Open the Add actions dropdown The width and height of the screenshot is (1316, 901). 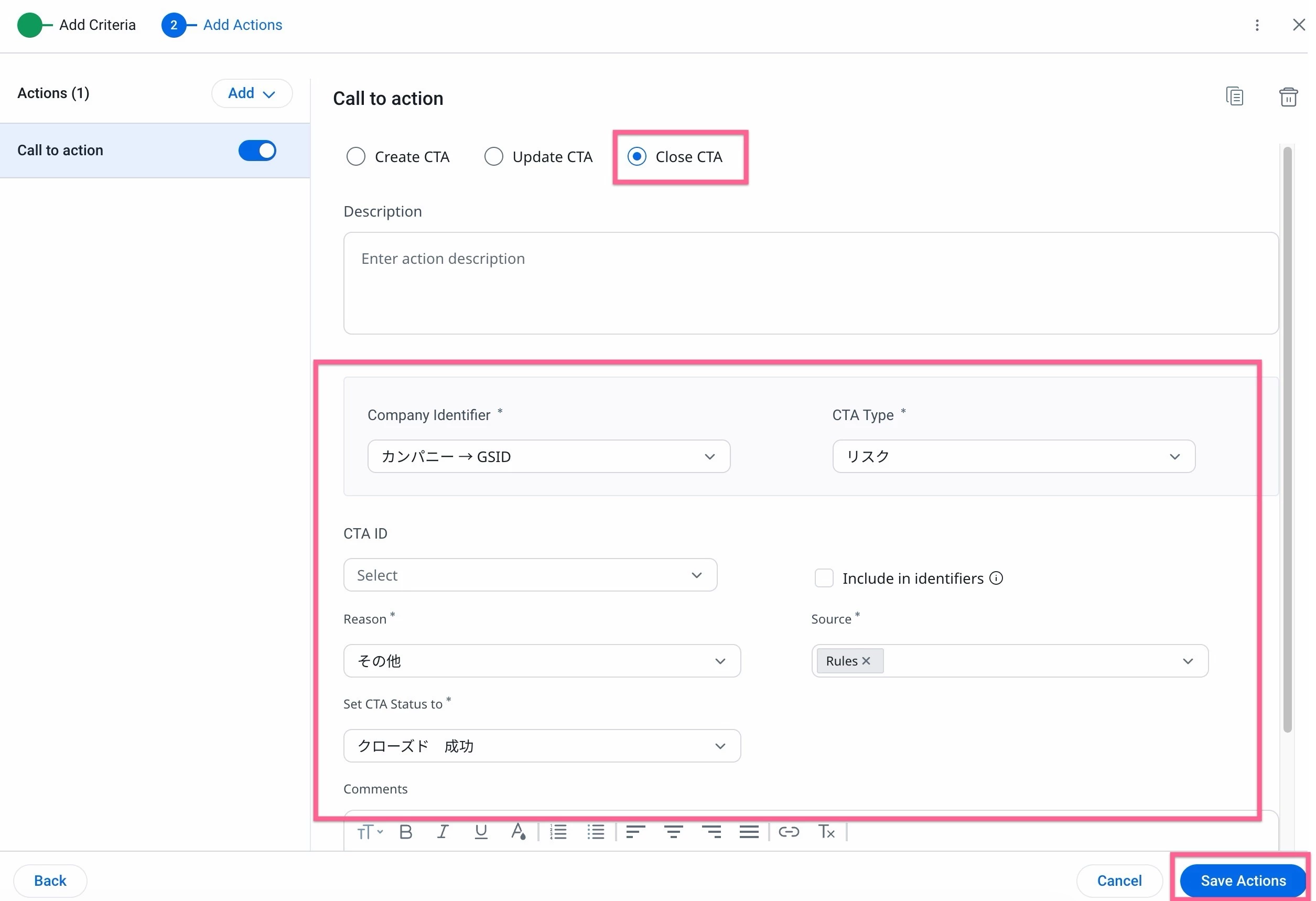(x=252, y=93)
